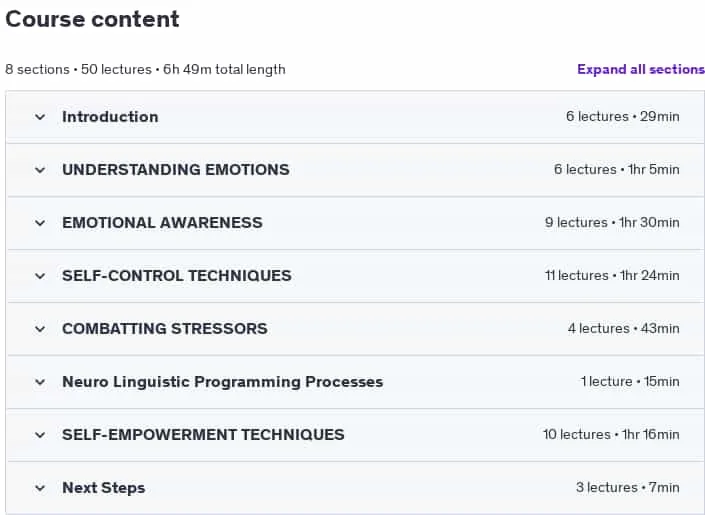Image resolution: width=705 pixels, height=515 pixels.
Task: Select UNDERSTANDING EMOTIONS section heading
Action: click(176, 170)
